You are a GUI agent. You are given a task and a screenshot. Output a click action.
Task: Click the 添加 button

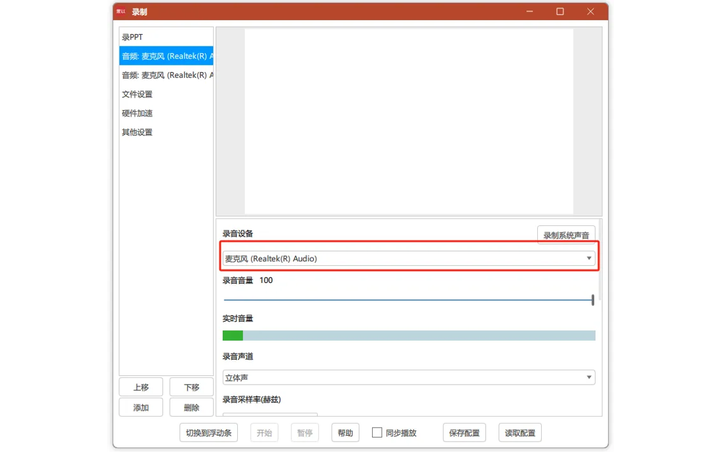click(x=141, y=407)
